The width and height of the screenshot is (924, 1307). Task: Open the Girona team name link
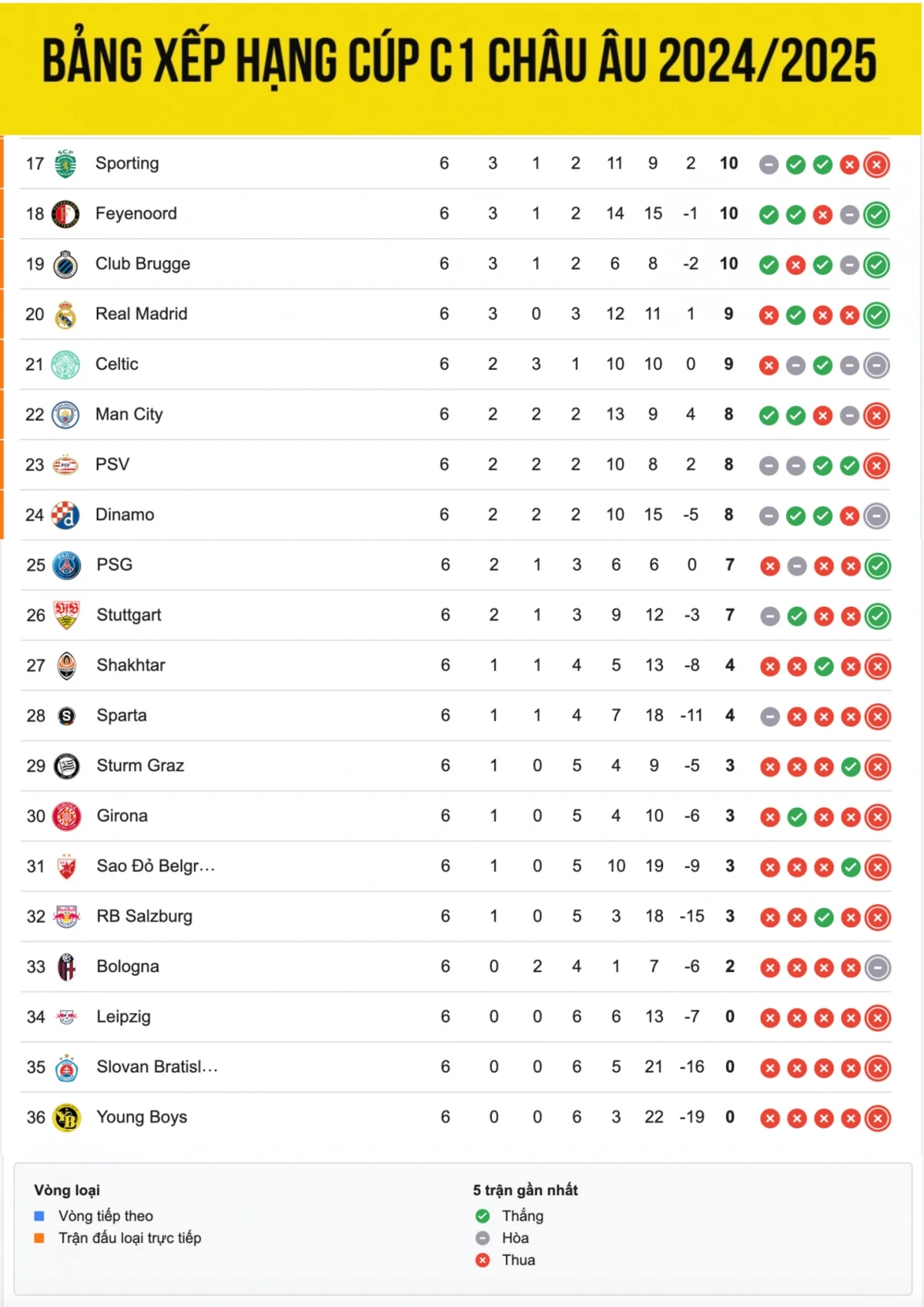pos(122,816)
